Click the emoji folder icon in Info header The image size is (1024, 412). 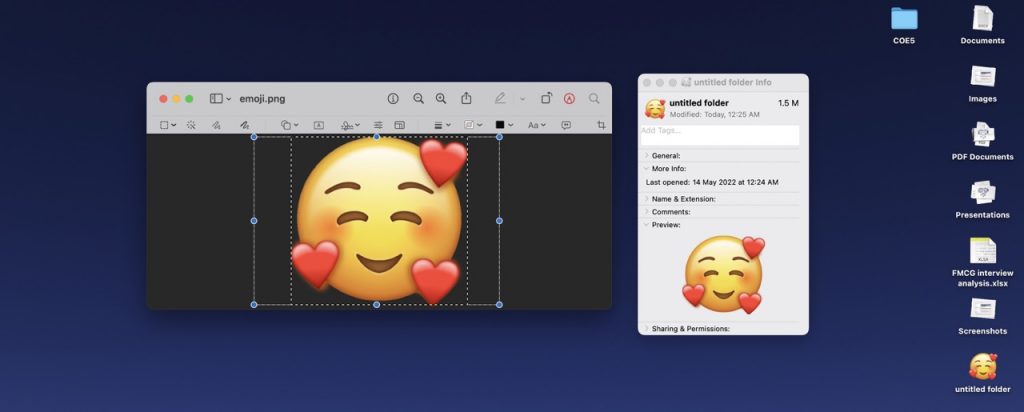(655, 108)
